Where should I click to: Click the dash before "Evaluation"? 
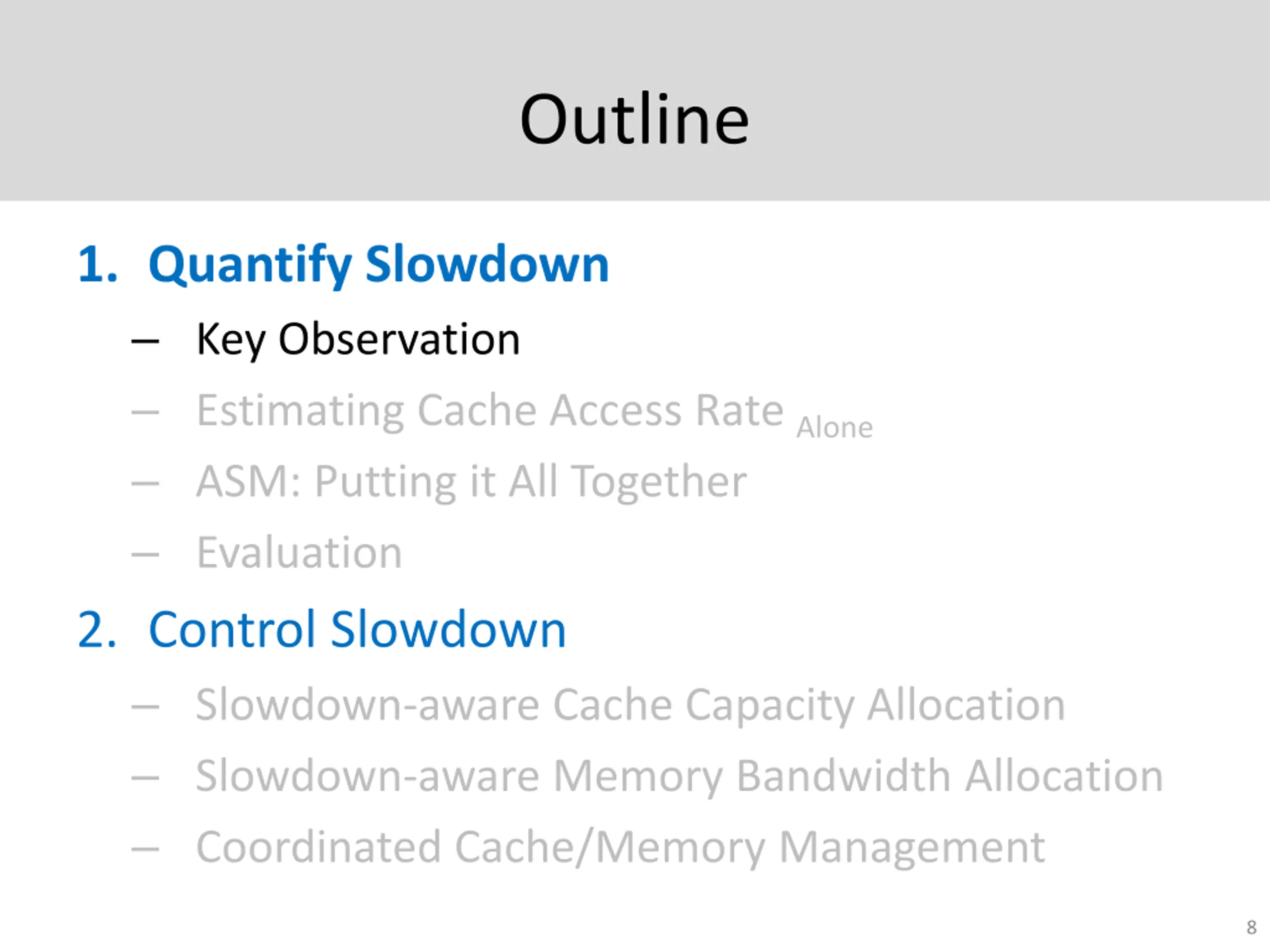point(145,554)
